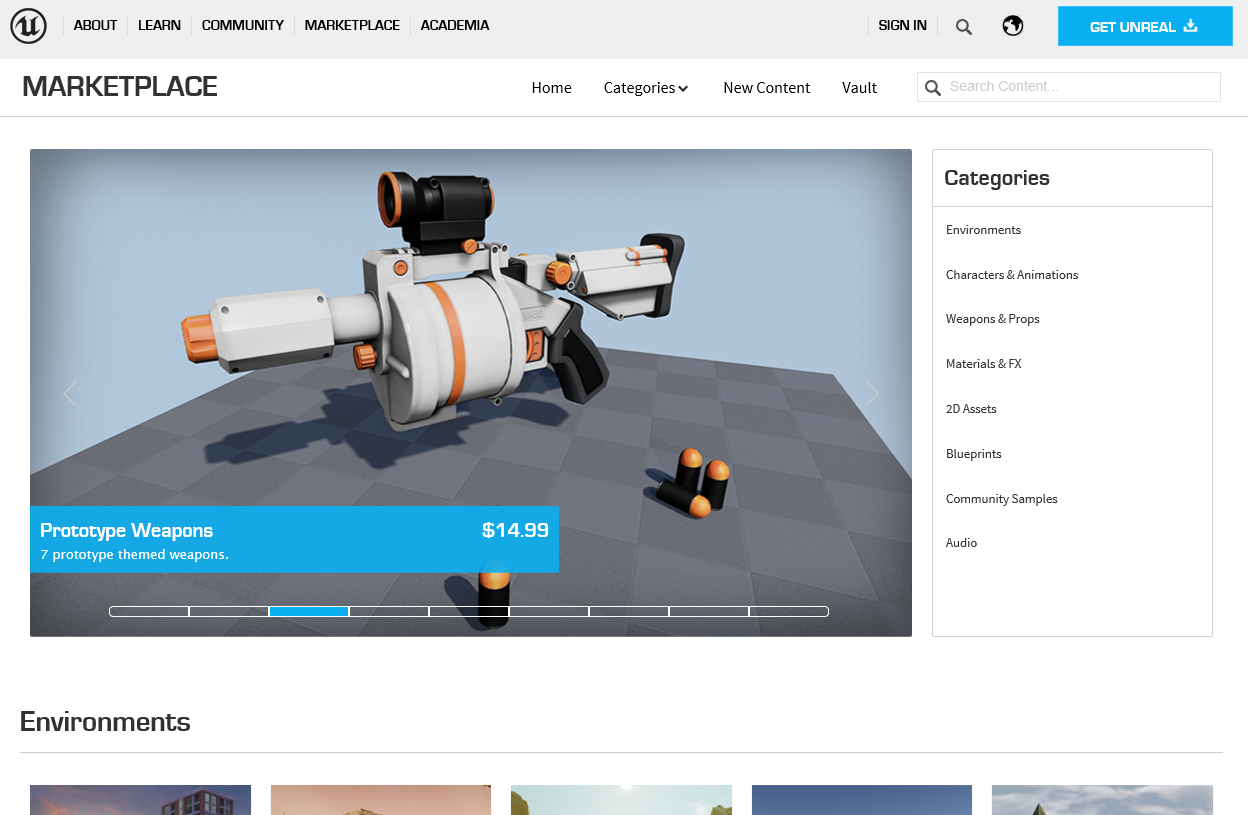The height and width of the screenshot is (815, 1248).
Task: Open the COMMUNITY top menu item
Action: (243, 26)
